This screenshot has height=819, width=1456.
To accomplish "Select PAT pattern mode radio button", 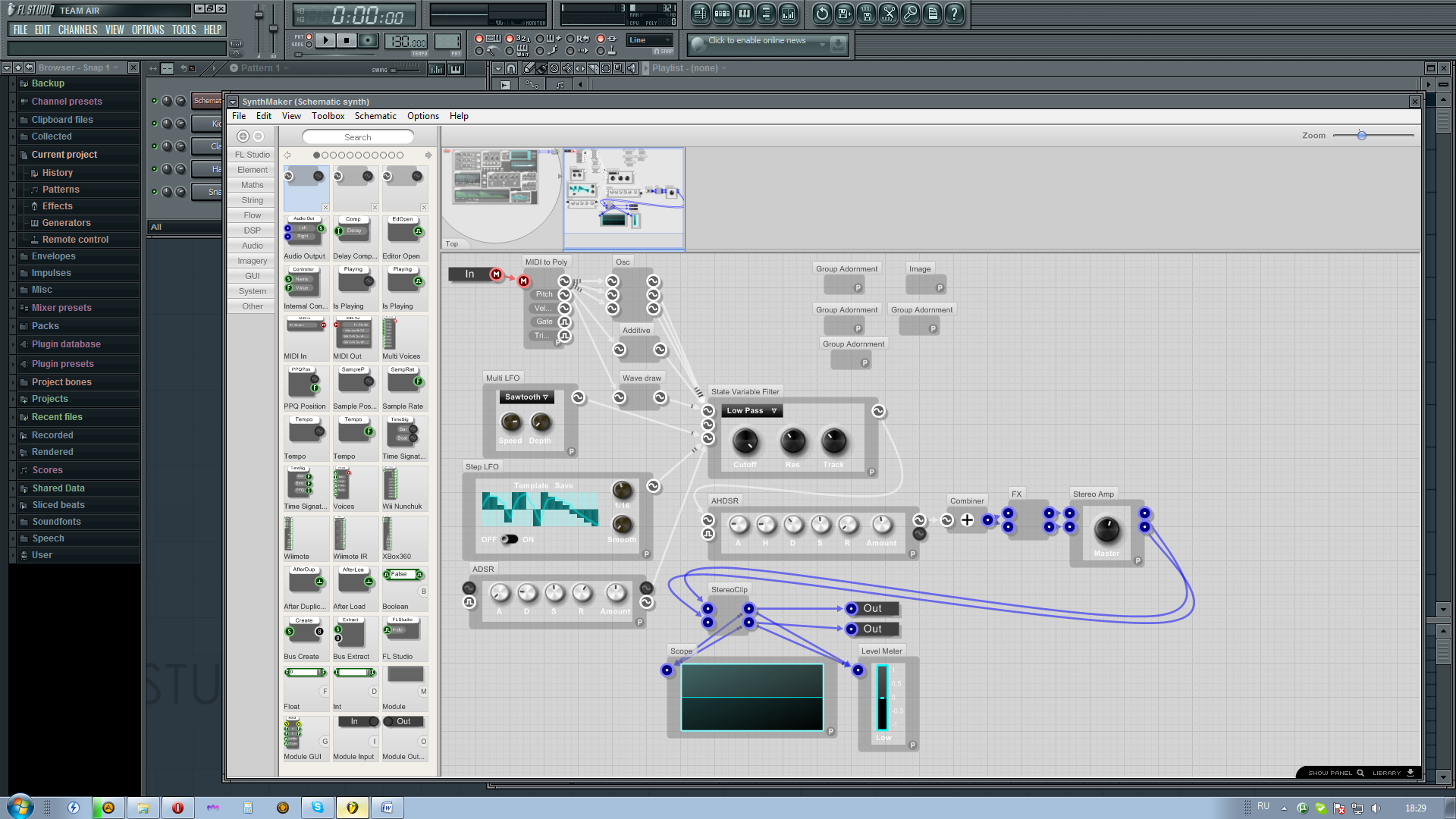I will pyautogui.click(x=310, y=36).
